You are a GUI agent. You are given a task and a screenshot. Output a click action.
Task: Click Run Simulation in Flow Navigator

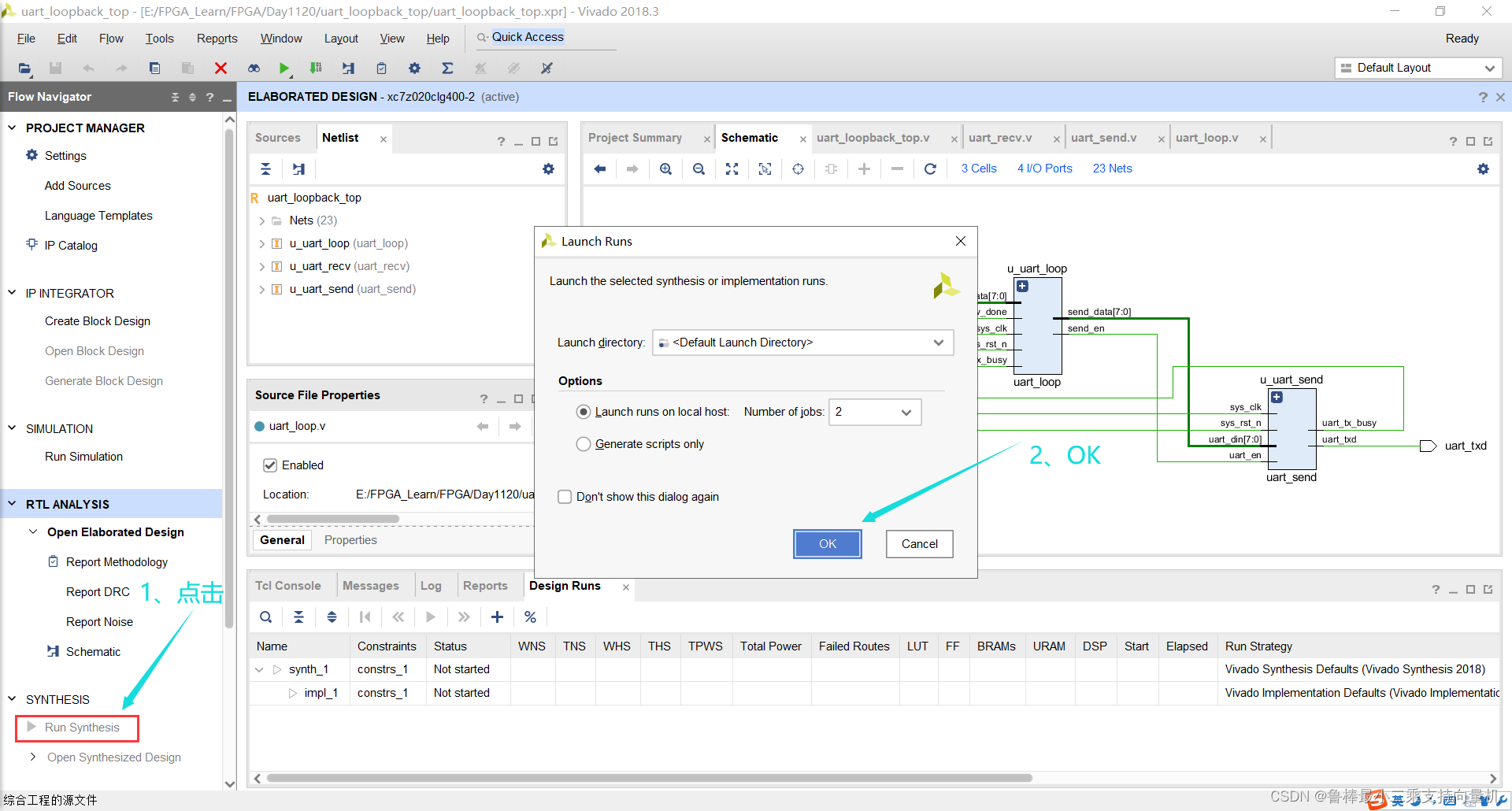[x=83, y=457]
